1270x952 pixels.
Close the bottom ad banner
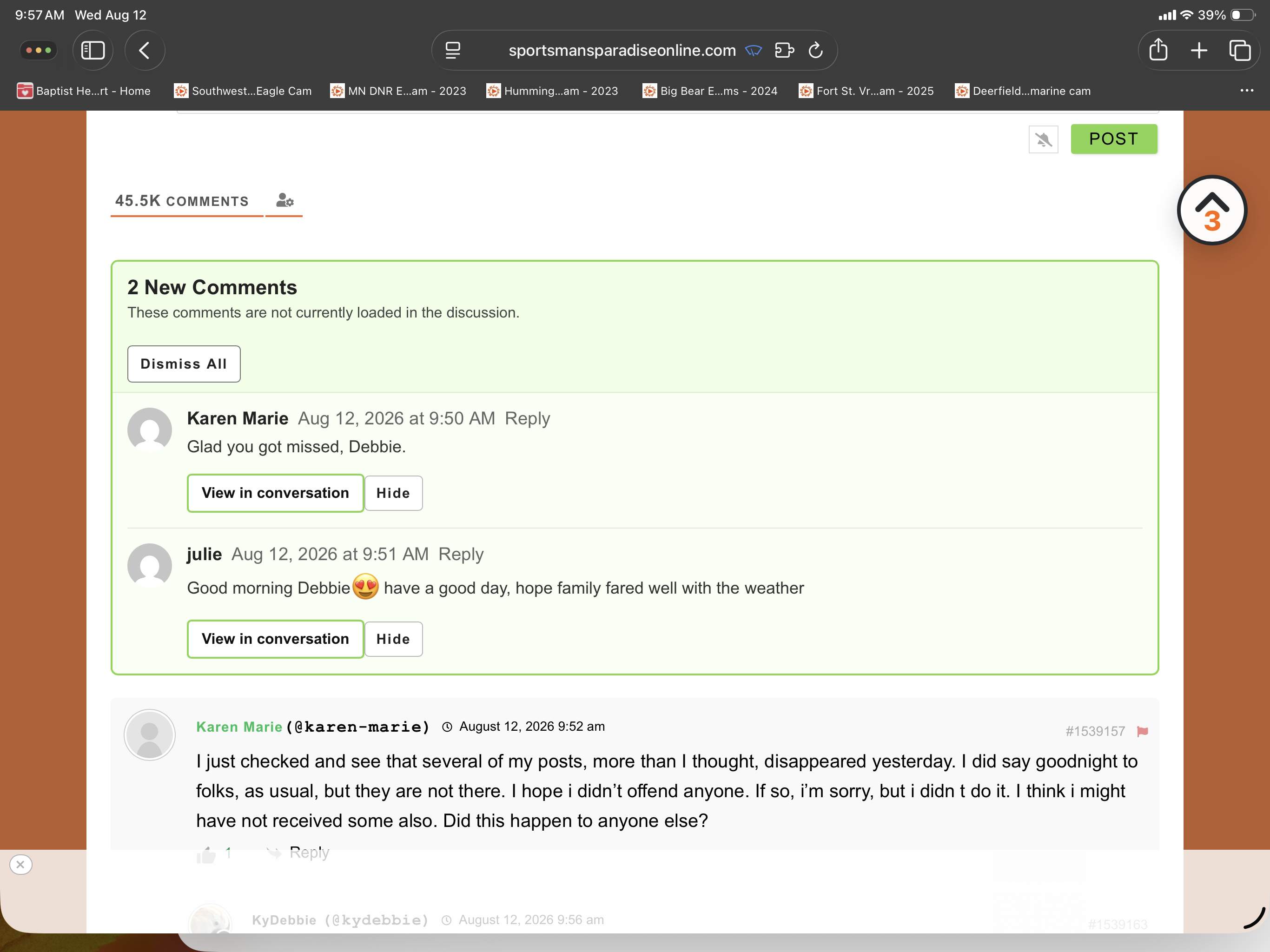[x=20, y=864]
